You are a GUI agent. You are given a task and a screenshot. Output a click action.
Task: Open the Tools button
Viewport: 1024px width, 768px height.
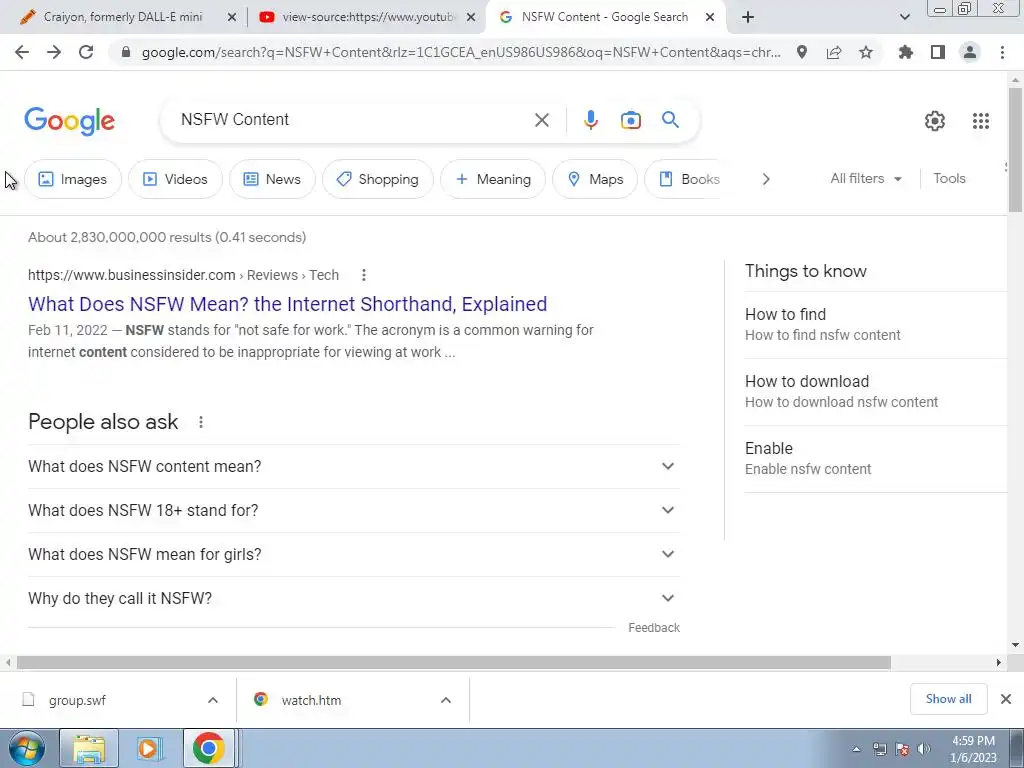click(949, 178)
